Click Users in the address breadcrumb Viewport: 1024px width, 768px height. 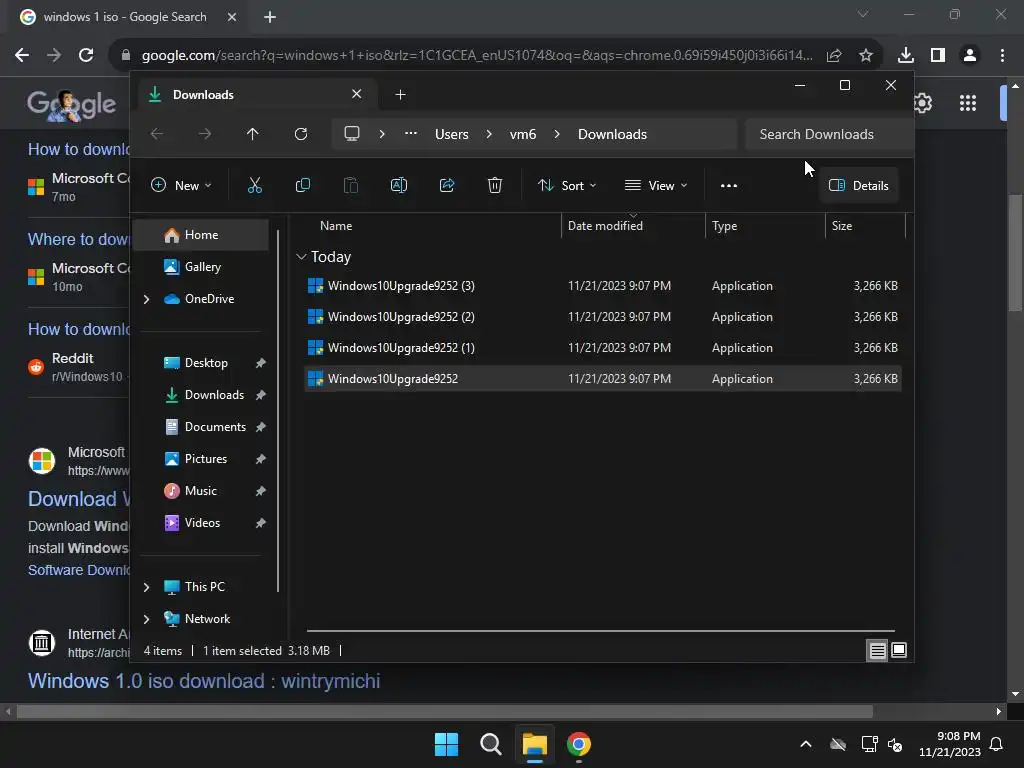click(x=452, y=134)
